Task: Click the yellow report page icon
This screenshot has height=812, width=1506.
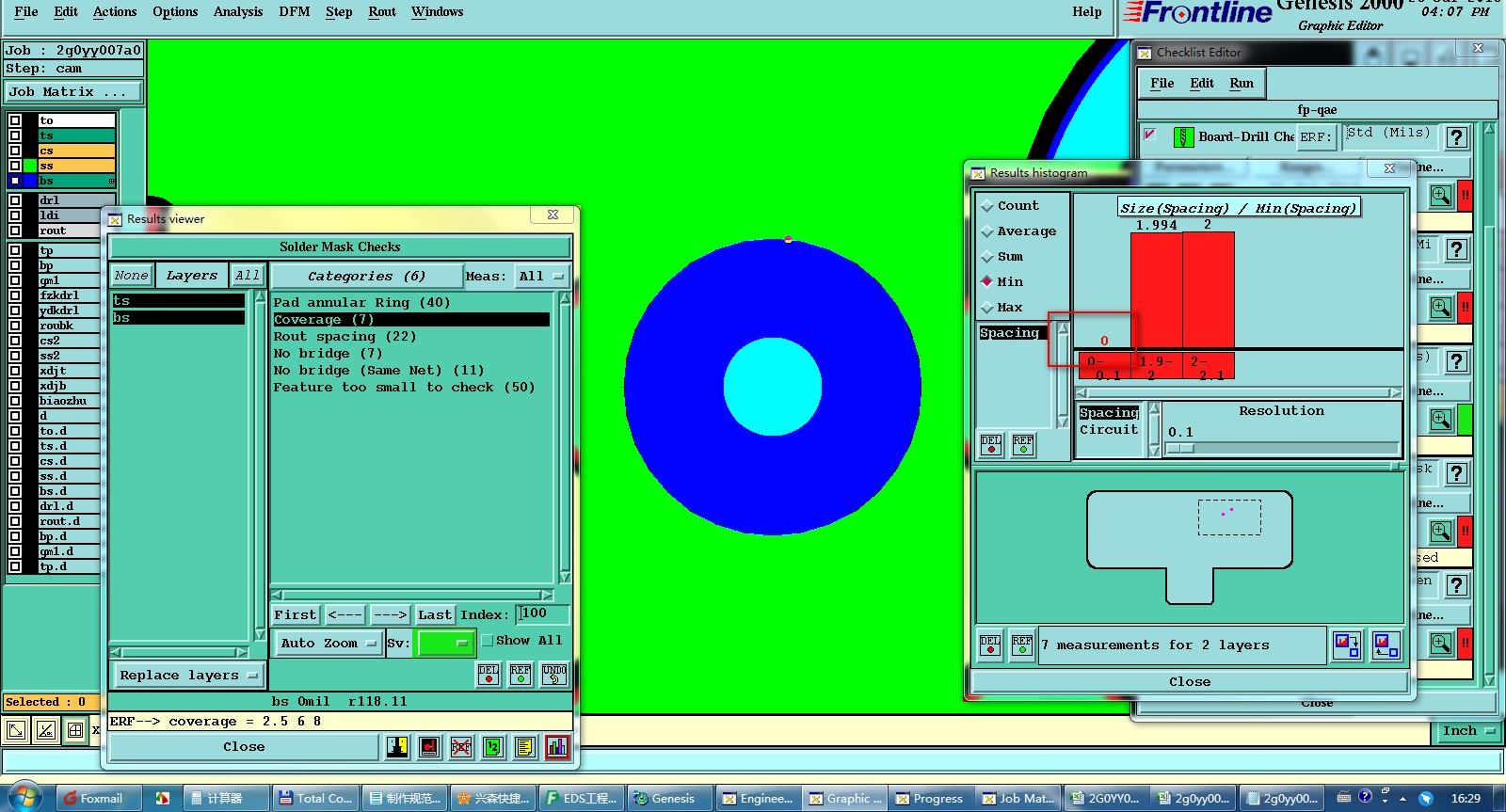Action: pos(525,747)
